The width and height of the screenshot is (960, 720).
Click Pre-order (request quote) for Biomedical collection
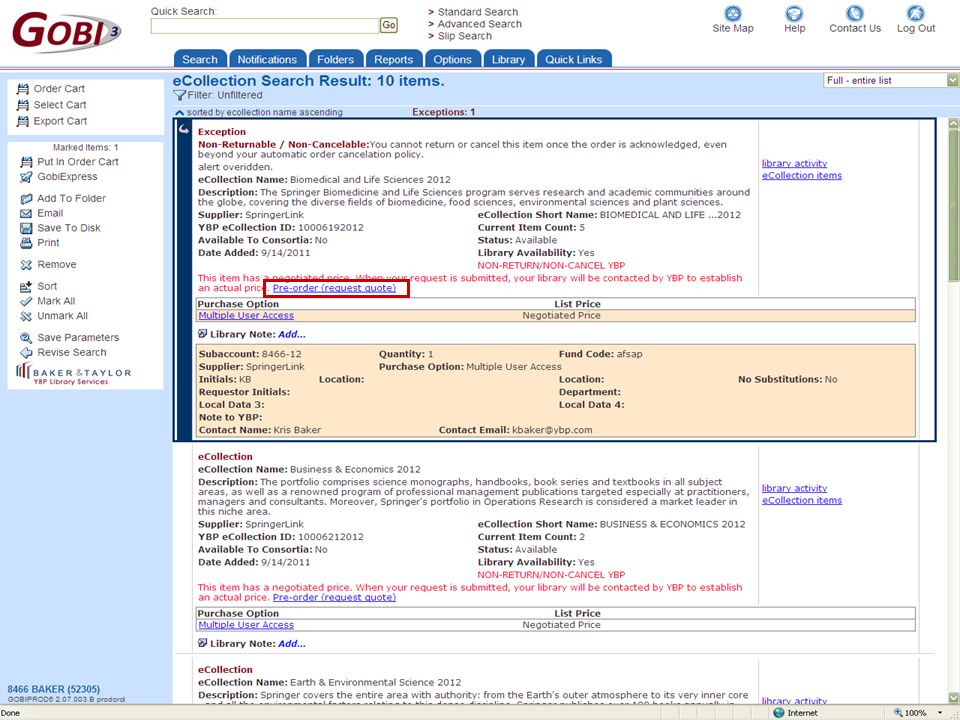click(334, 288)
